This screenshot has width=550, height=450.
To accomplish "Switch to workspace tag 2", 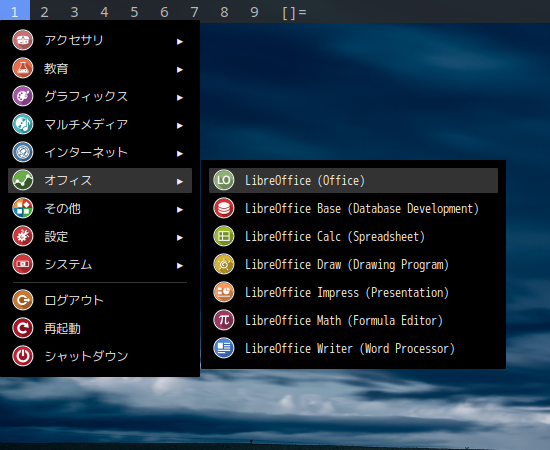I will pyautogui.click(x=45, y=12).
